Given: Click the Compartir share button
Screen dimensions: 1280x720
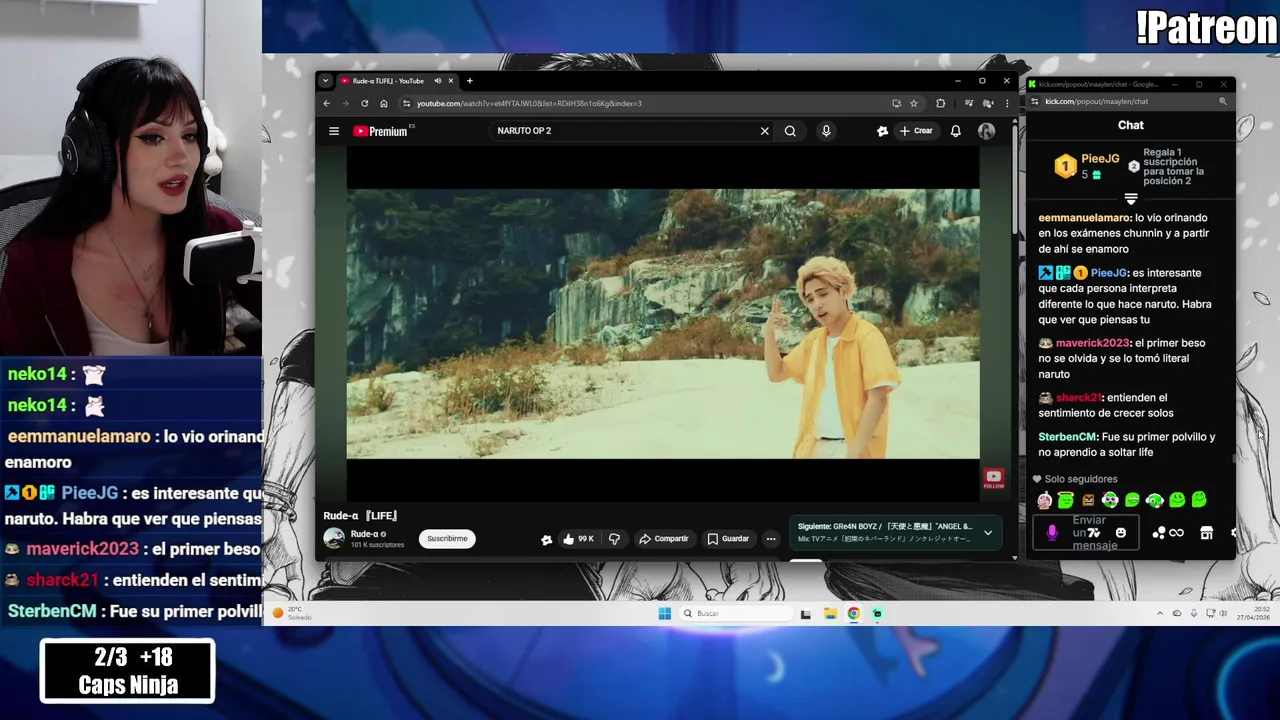Looking at the screenshot, I should [x=664, y=539].
